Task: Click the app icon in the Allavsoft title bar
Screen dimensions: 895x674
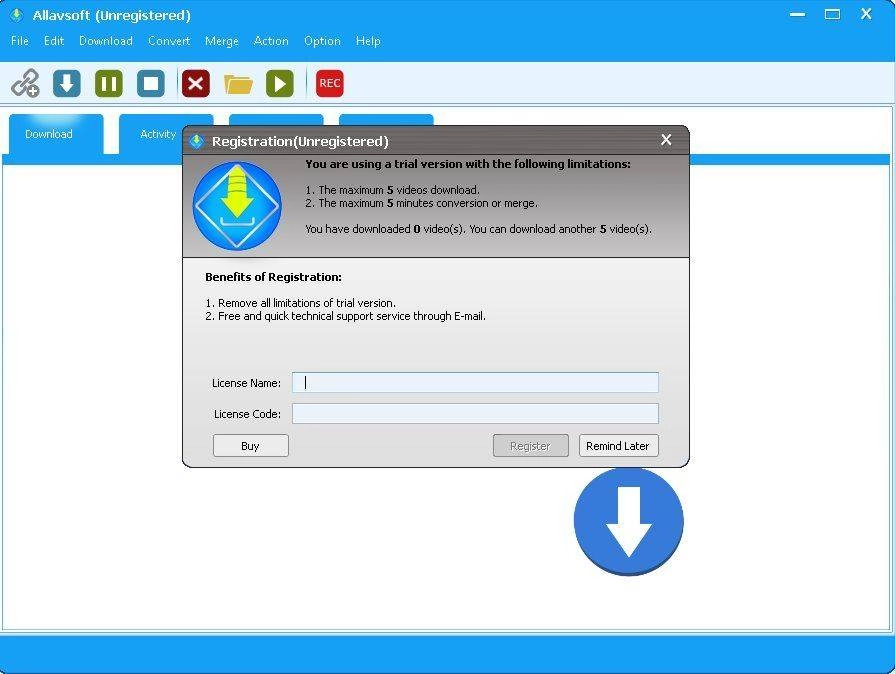Action: (17, 15)
